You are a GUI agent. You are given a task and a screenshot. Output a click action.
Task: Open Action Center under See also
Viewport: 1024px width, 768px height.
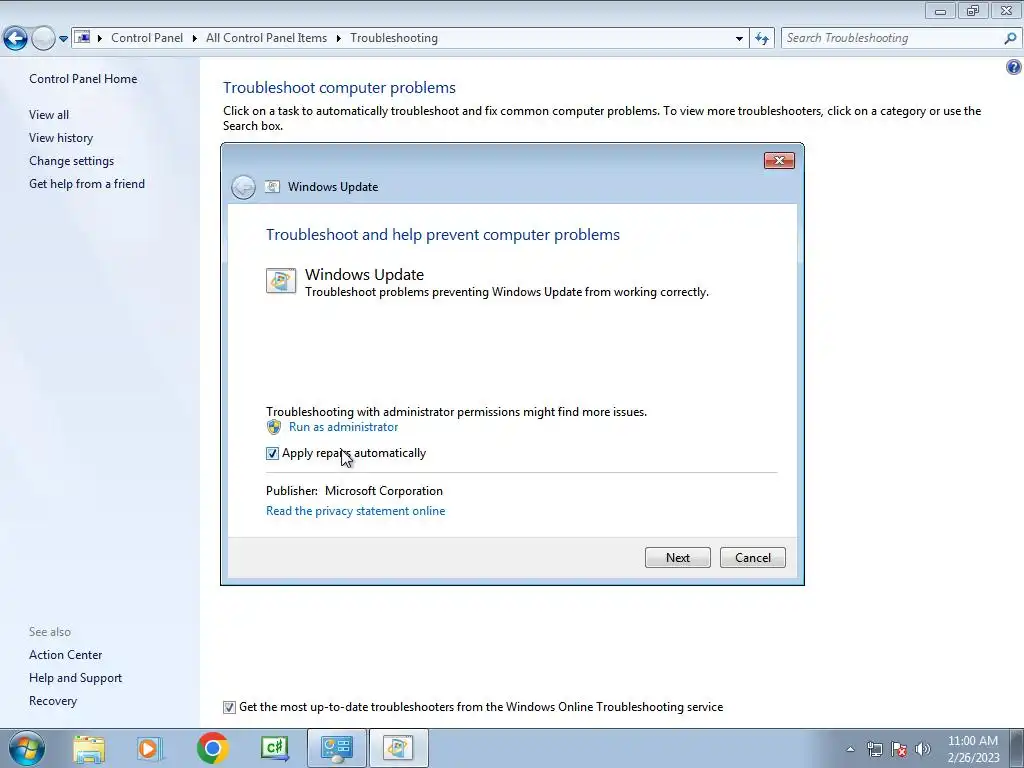(x=65, y=655)
